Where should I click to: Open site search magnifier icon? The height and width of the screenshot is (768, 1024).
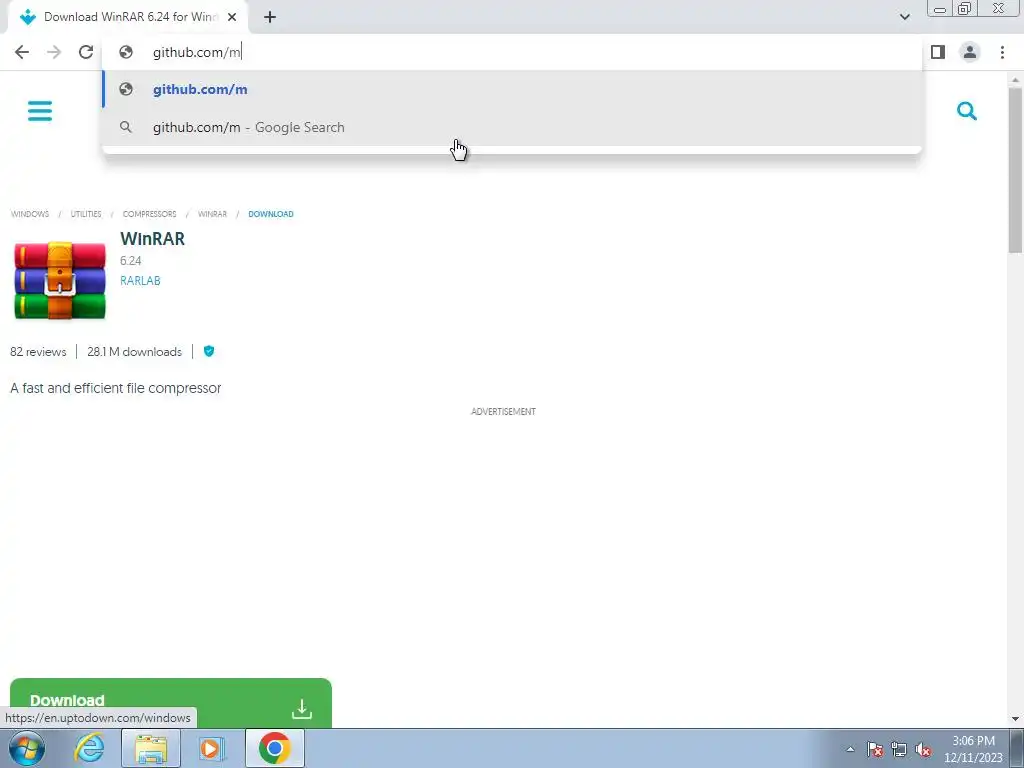coord(967,111)
